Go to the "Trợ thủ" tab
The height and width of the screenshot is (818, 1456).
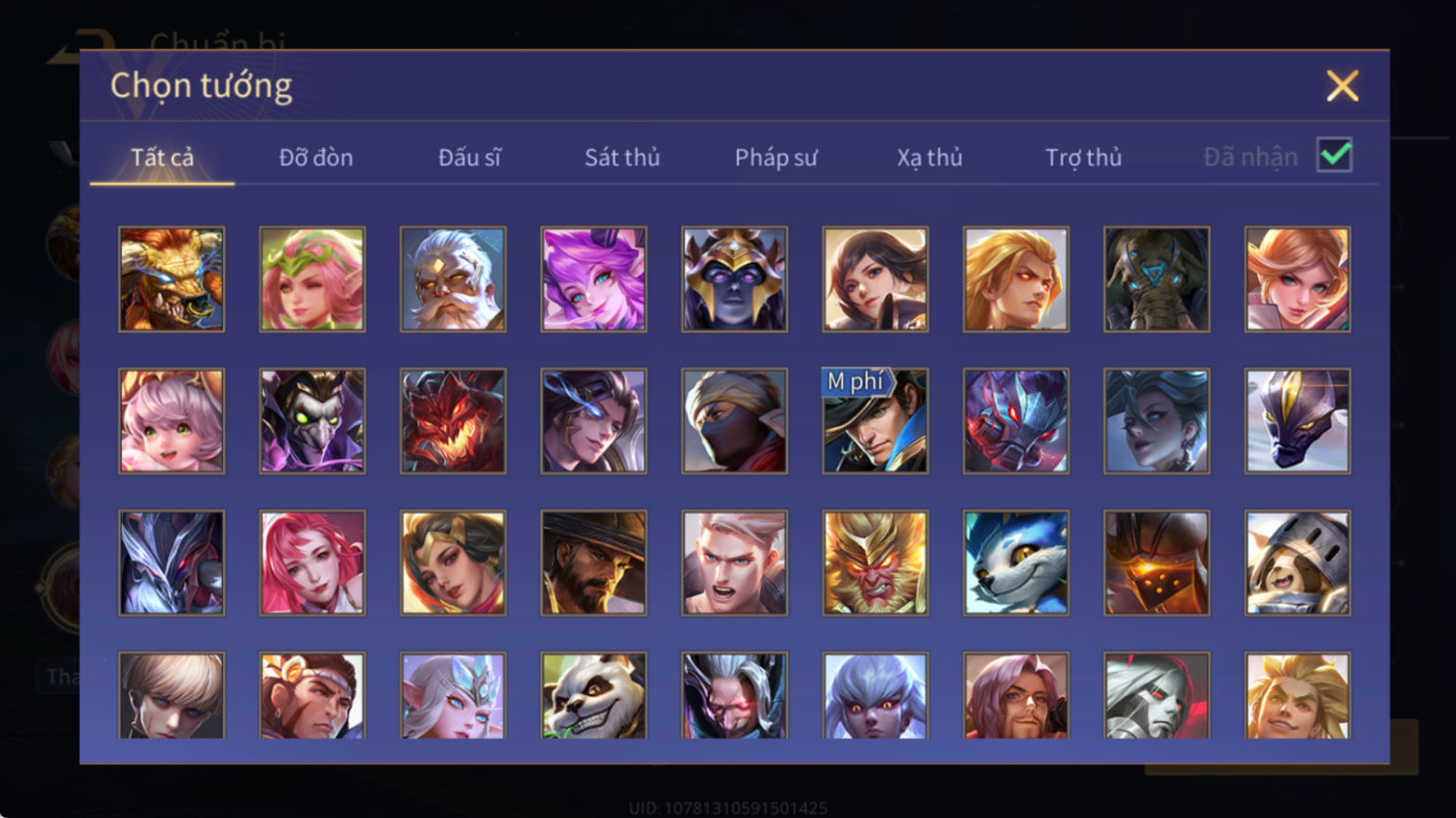pos(1084,158)
